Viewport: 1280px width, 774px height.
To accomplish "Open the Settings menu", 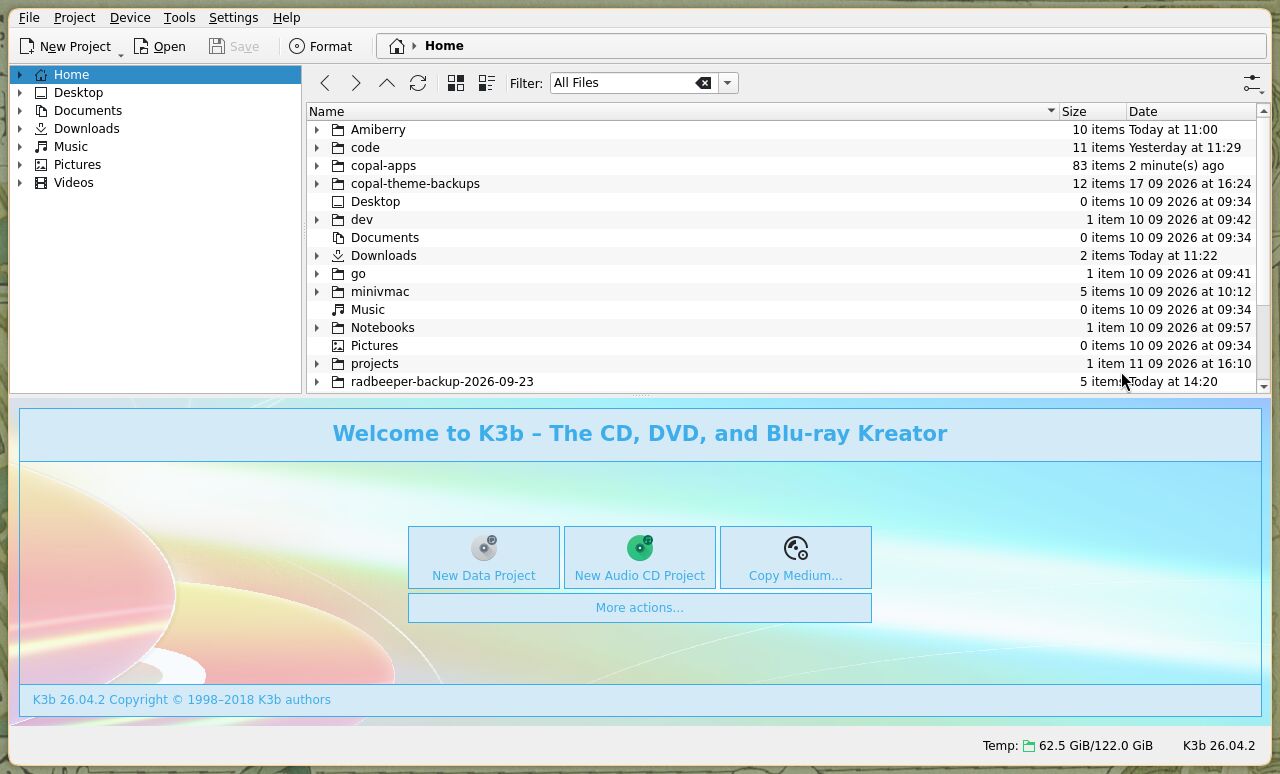I will coord(233,18).
